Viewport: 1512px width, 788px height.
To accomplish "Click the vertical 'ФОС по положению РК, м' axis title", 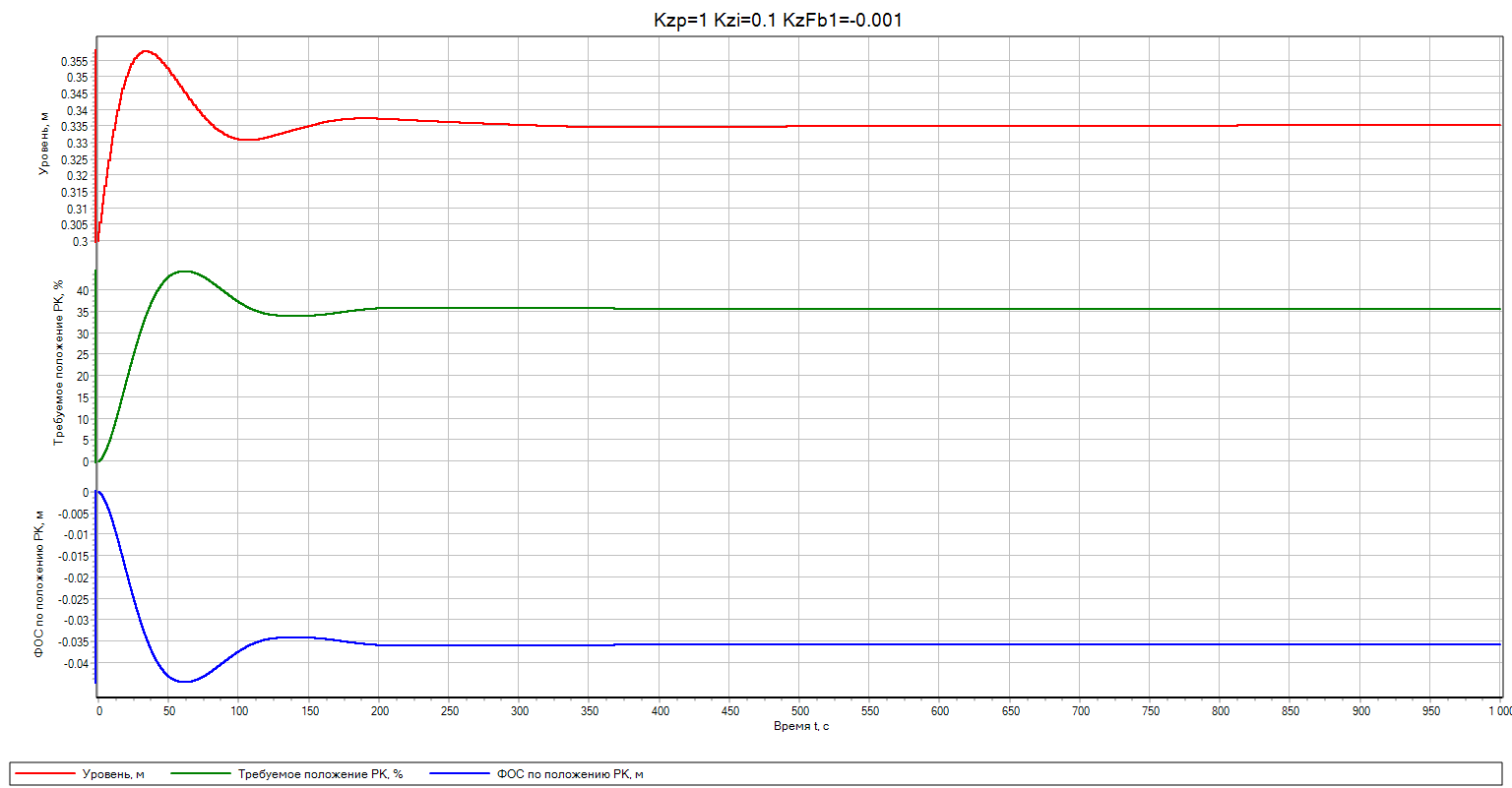I will coord(39,583).
